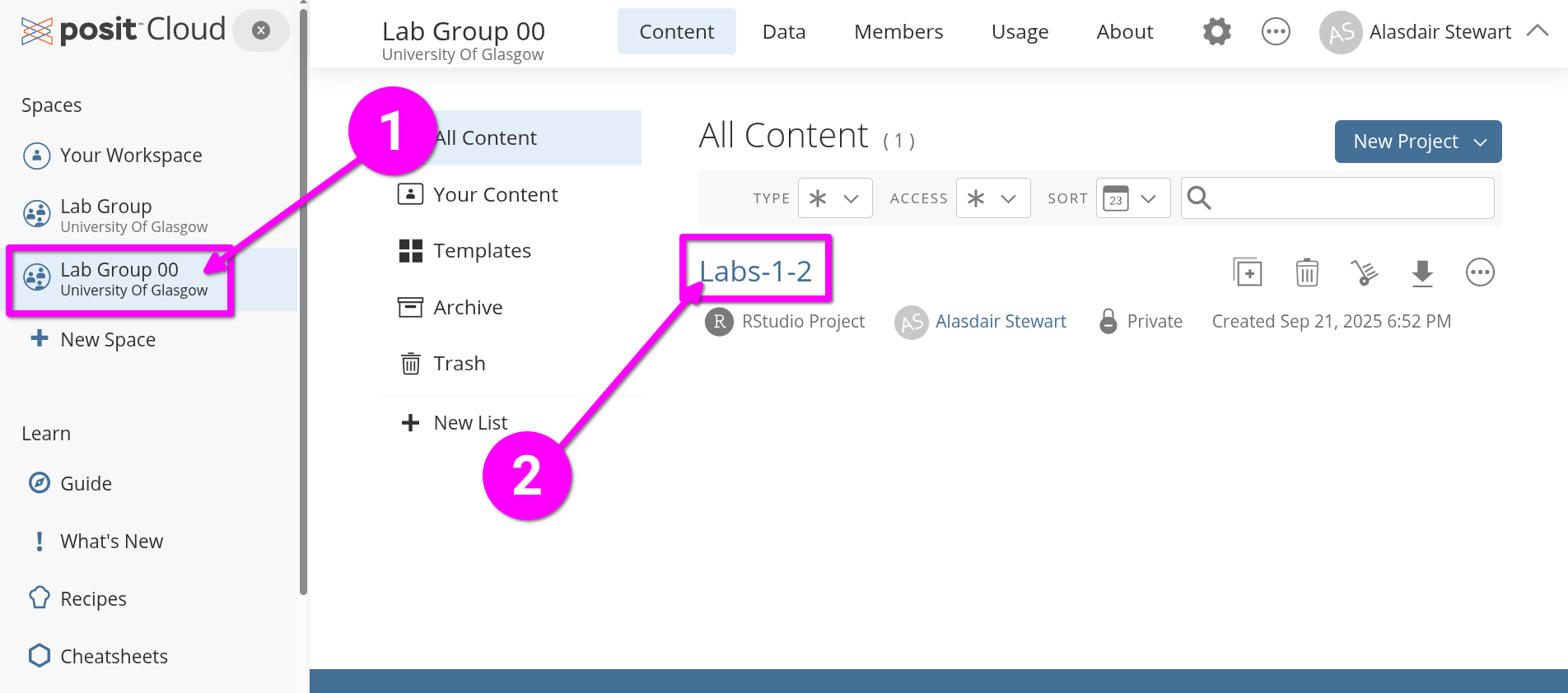This screenshot has width=1568, height=693.
Task: Open the Templates list
Action: coord(482,251)
